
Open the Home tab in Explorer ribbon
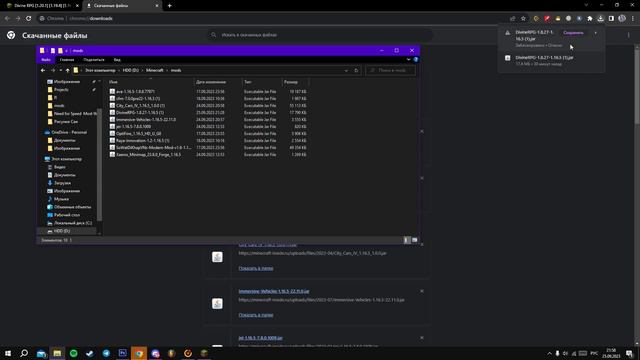point(67,60)
